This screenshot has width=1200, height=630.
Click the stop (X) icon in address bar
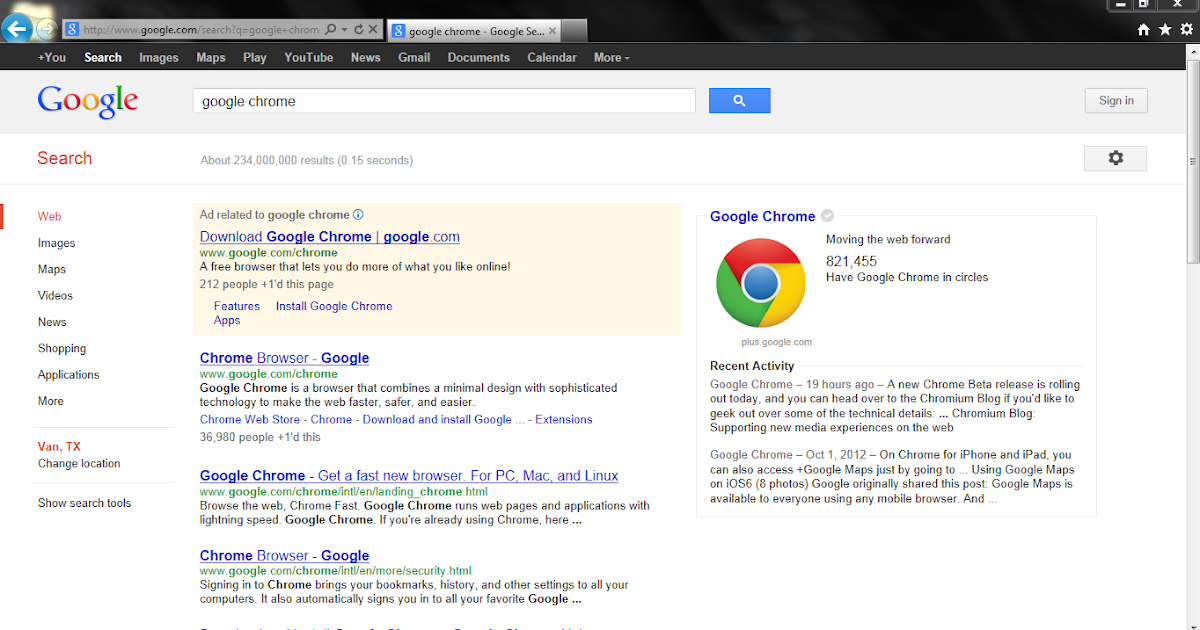point(374,30)
